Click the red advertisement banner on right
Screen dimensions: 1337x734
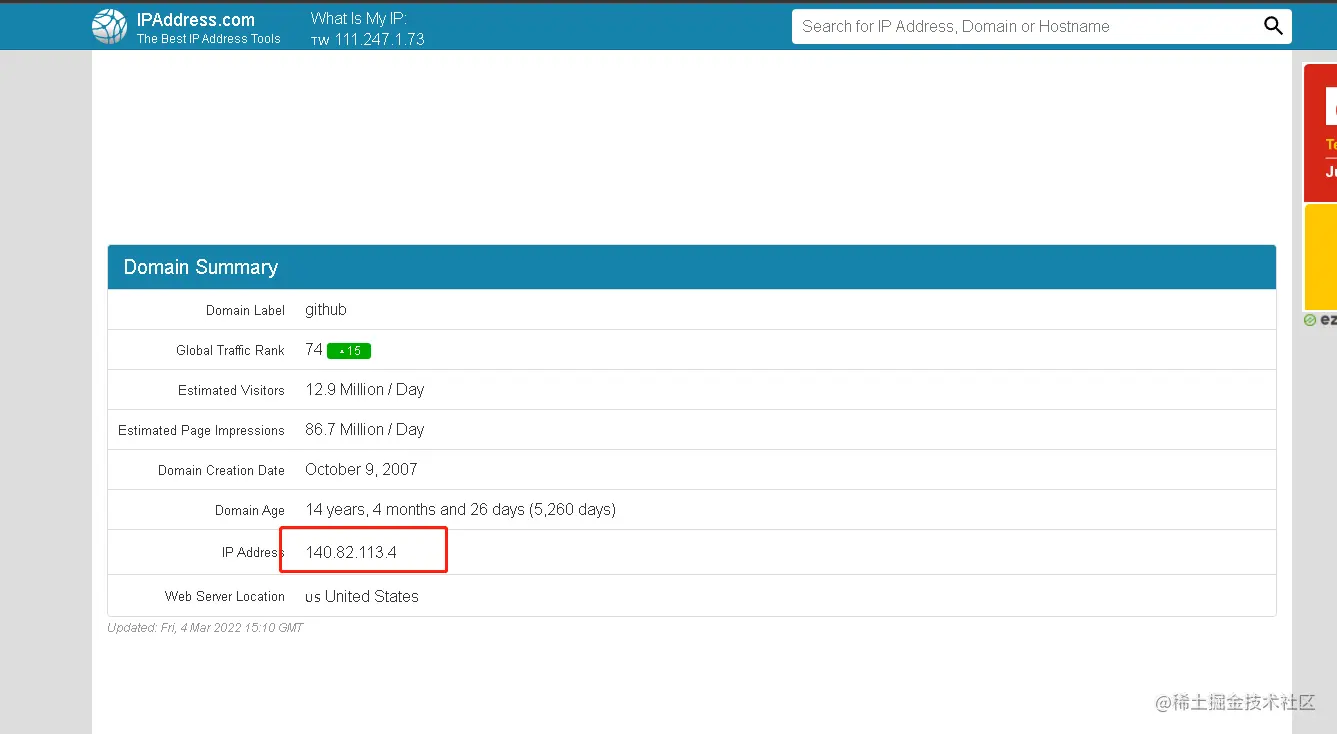[1320, 133]
